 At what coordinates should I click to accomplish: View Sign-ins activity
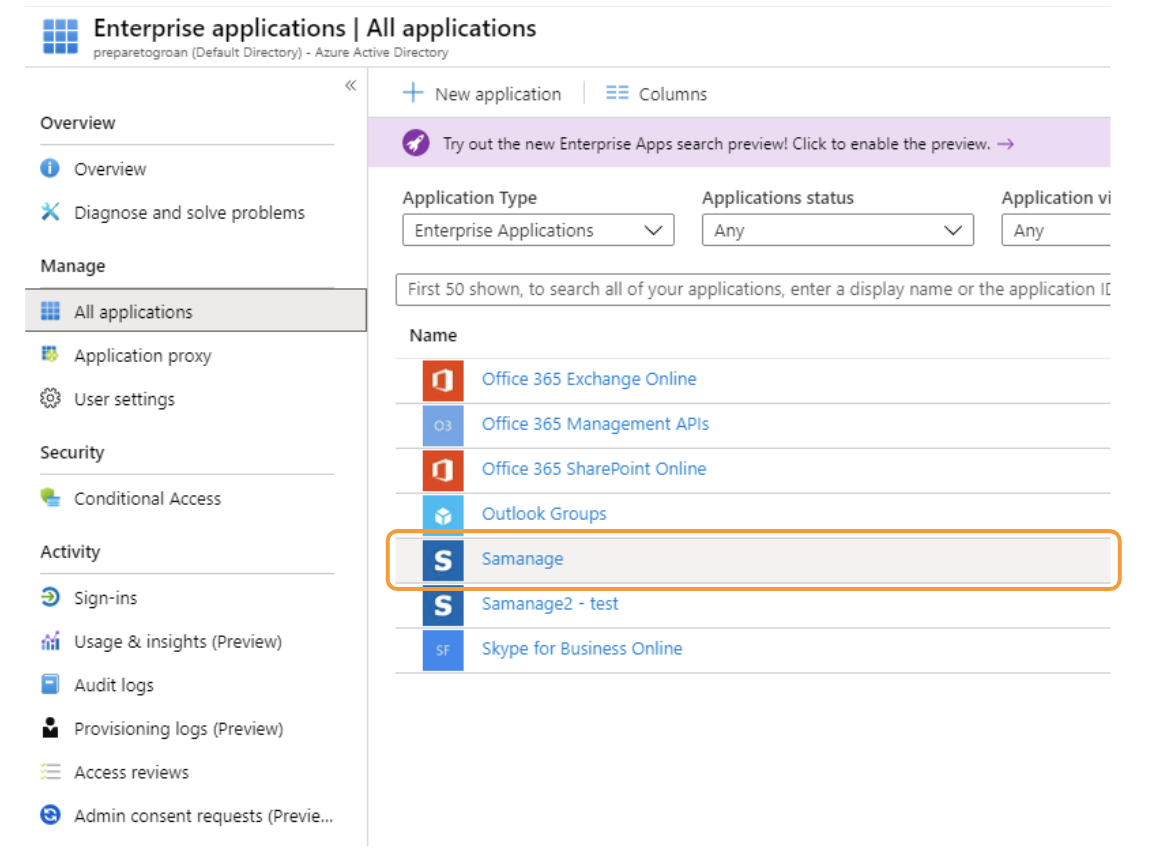106,598
